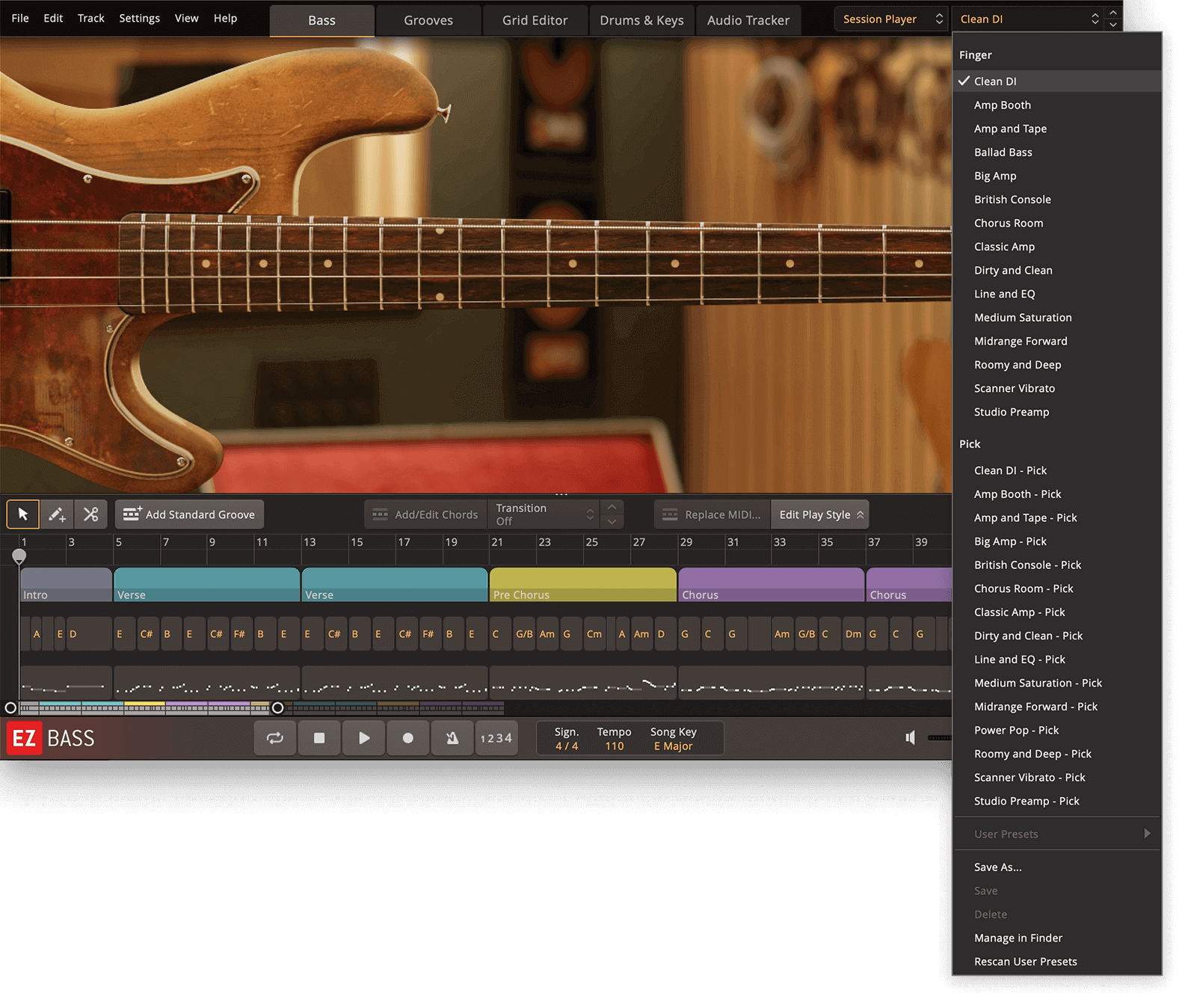Click left handle of song overview scrollbar
Image resolution: width=1185 pixels, height=1008 pixels.
(10, 707)
